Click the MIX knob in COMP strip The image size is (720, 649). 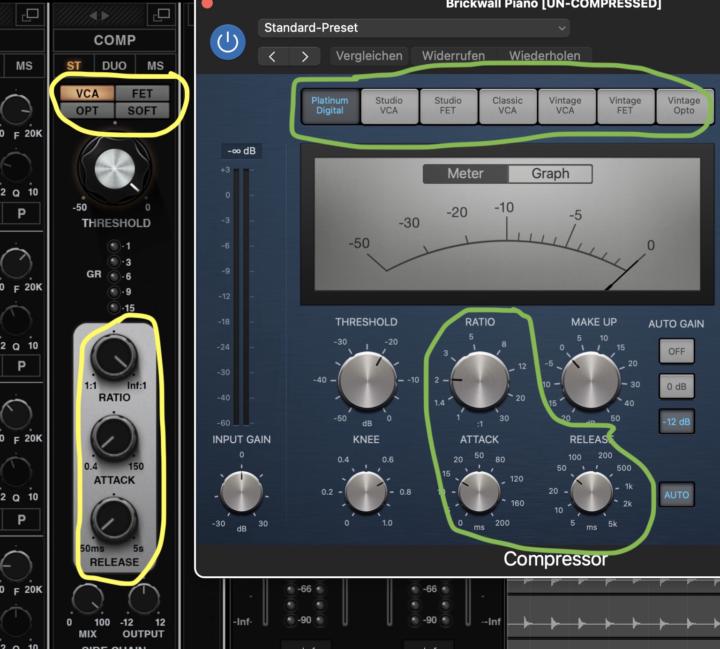[x=88, y=599]
